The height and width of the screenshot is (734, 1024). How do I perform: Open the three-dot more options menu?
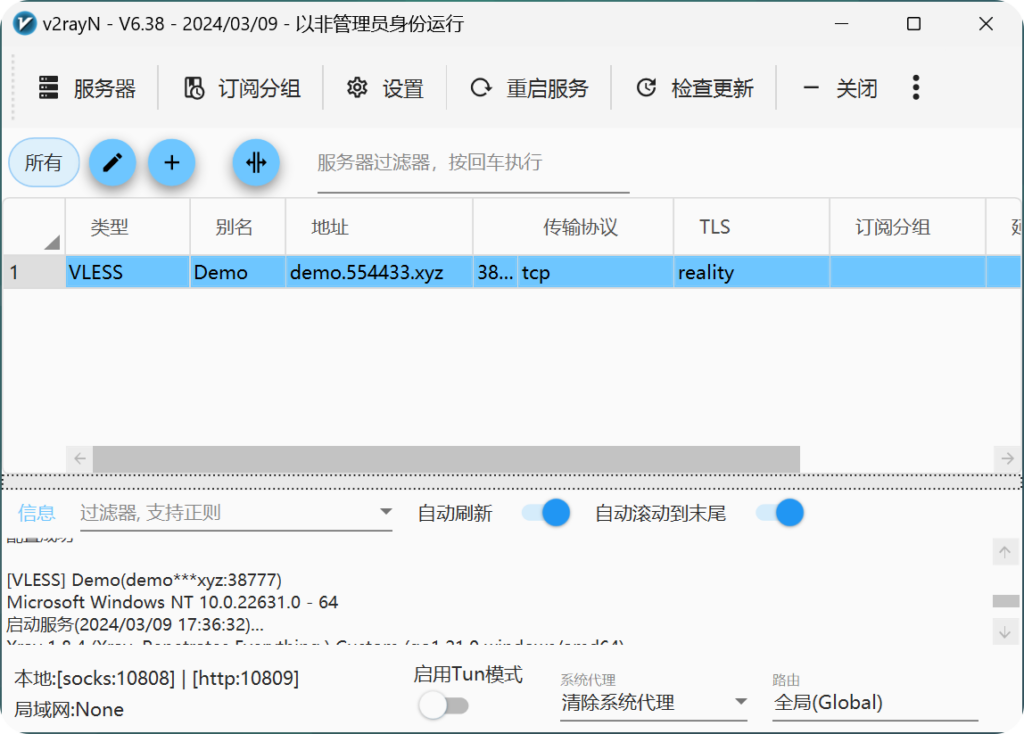coord(915,88)
